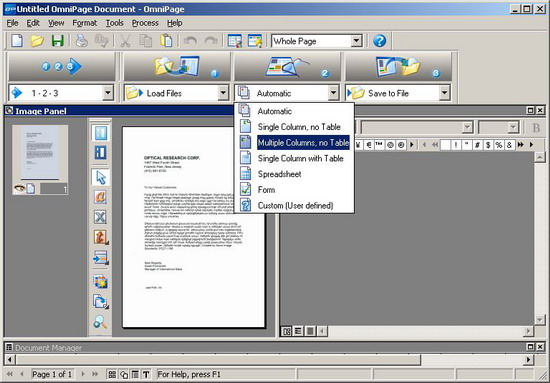Screen dimensions: 550x383
Task: Select the magnifier zoom tool
Action: [100, 322]
